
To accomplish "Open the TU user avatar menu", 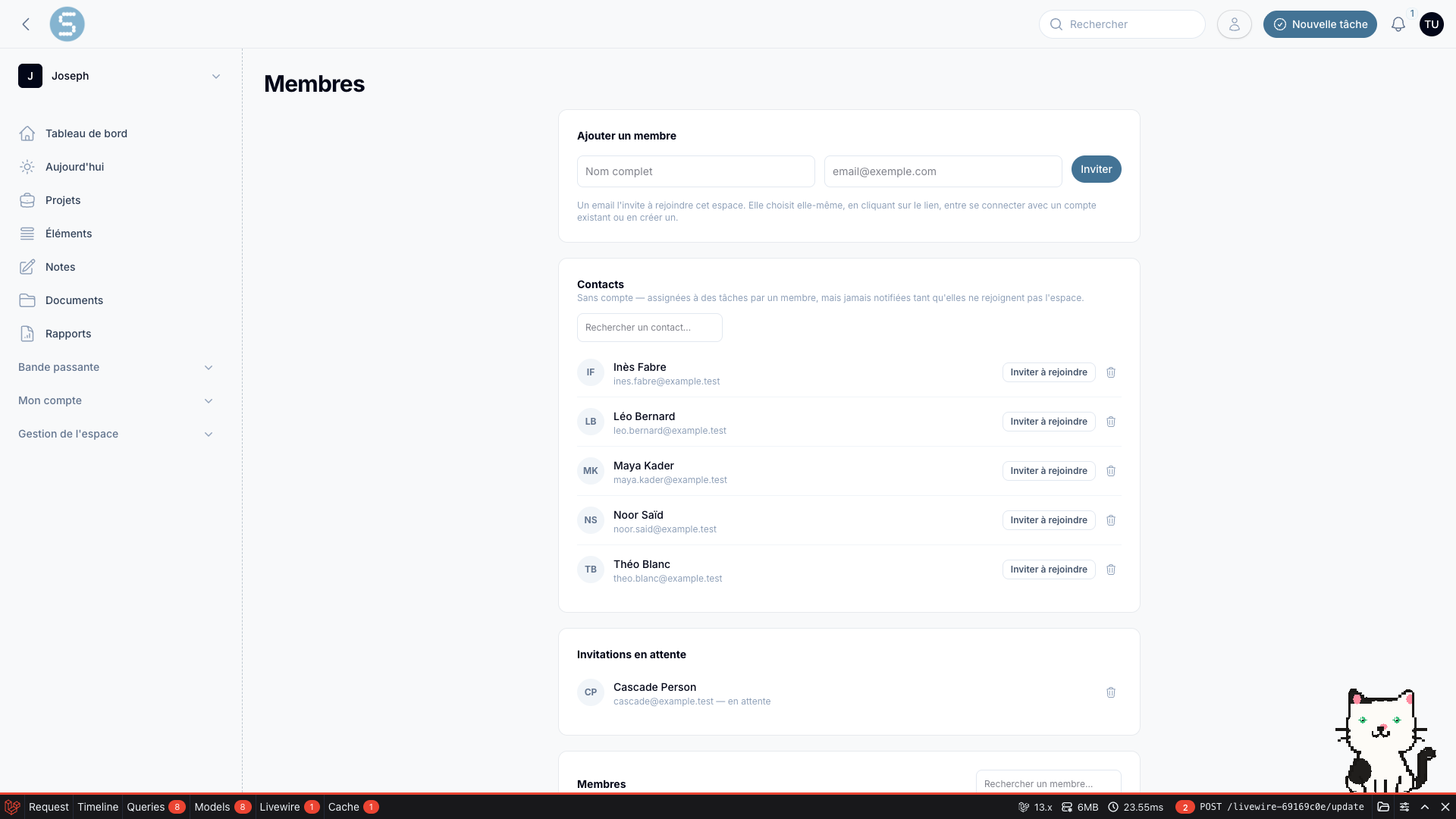I will click(1431, 24).
